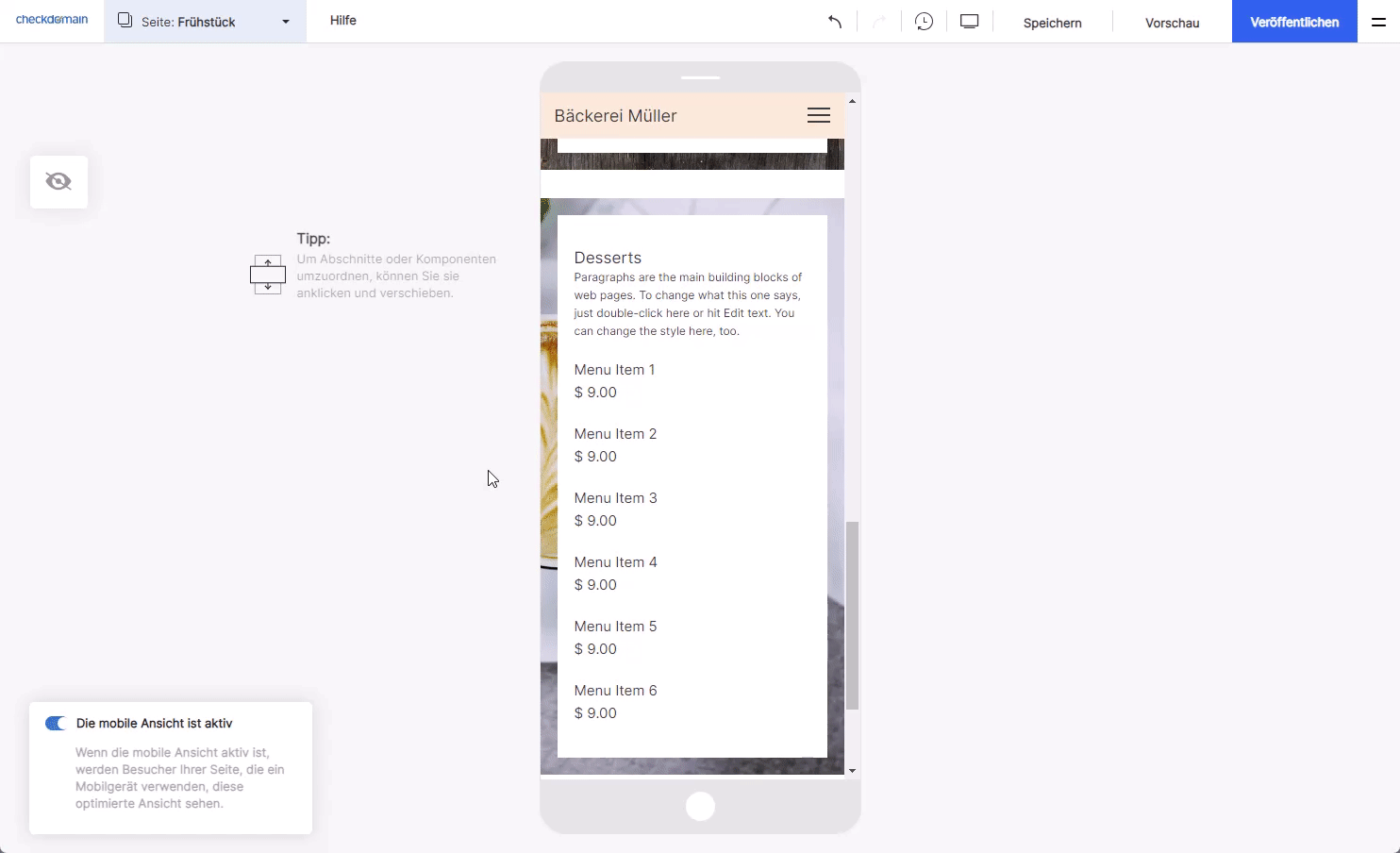Screen dimensions: 1400x853
Task: Open version history clock icon
Action: click(x=924, y=22)
